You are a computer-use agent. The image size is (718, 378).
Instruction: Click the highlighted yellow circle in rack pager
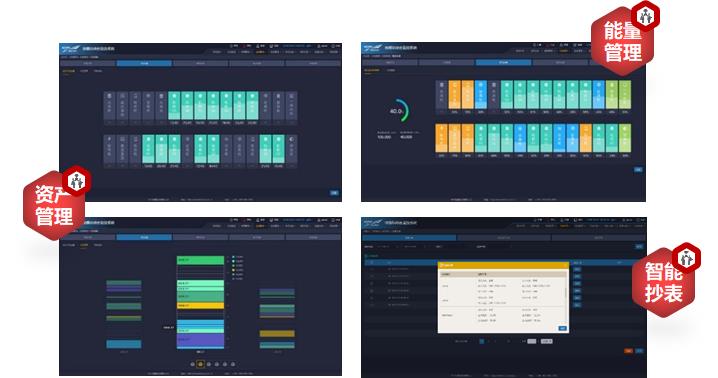click(x=200, y=364)
